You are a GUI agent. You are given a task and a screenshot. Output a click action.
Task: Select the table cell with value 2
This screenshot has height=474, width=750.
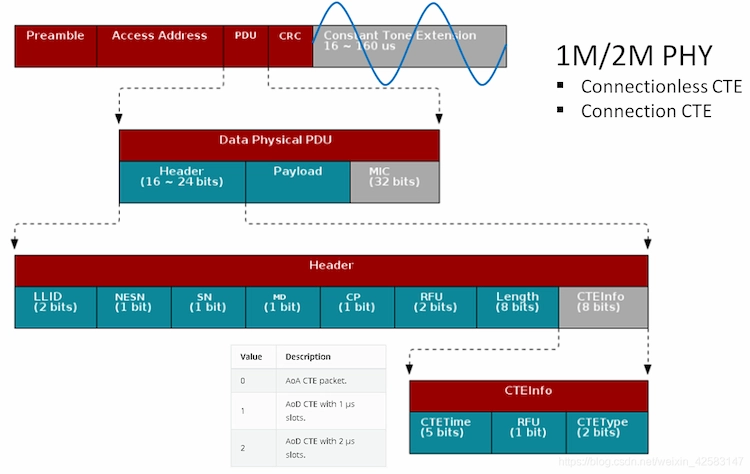coord(254,448)
